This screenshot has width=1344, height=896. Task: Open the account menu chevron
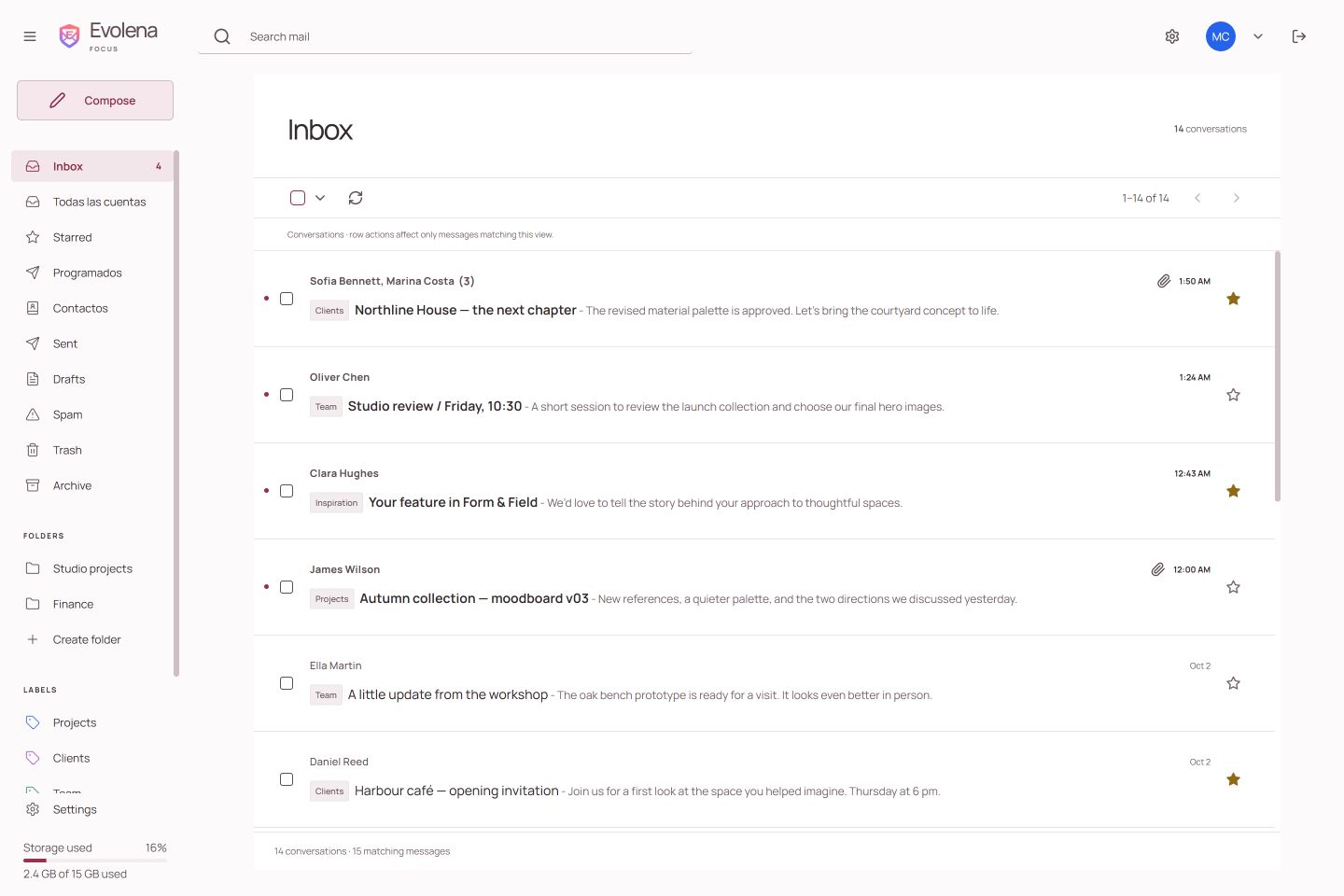1258,36
